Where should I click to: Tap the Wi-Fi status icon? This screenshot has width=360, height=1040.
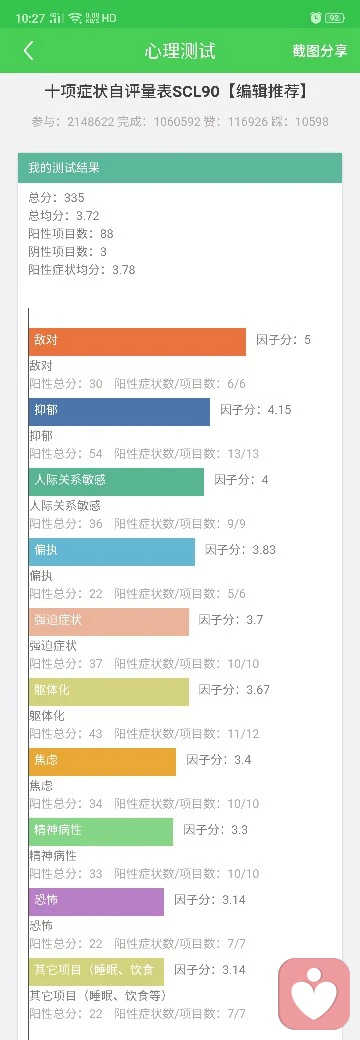75,18
